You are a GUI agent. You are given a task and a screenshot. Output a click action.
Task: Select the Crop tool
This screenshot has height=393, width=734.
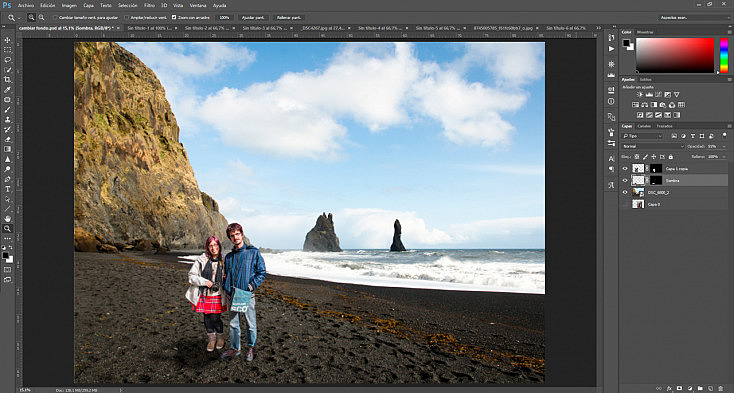7,80
